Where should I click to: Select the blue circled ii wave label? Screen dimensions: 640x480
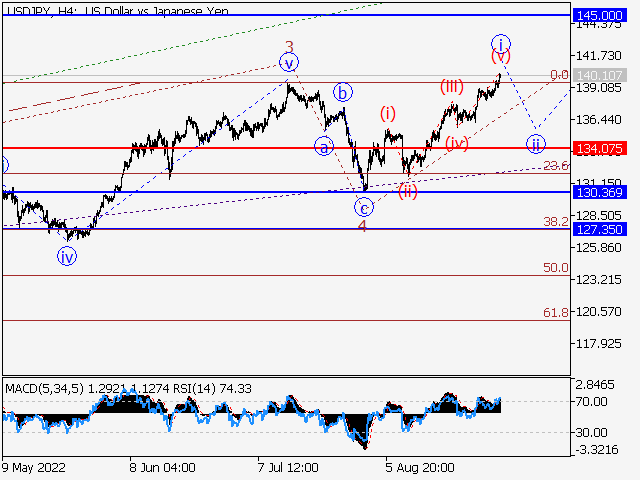coord(536,144)
